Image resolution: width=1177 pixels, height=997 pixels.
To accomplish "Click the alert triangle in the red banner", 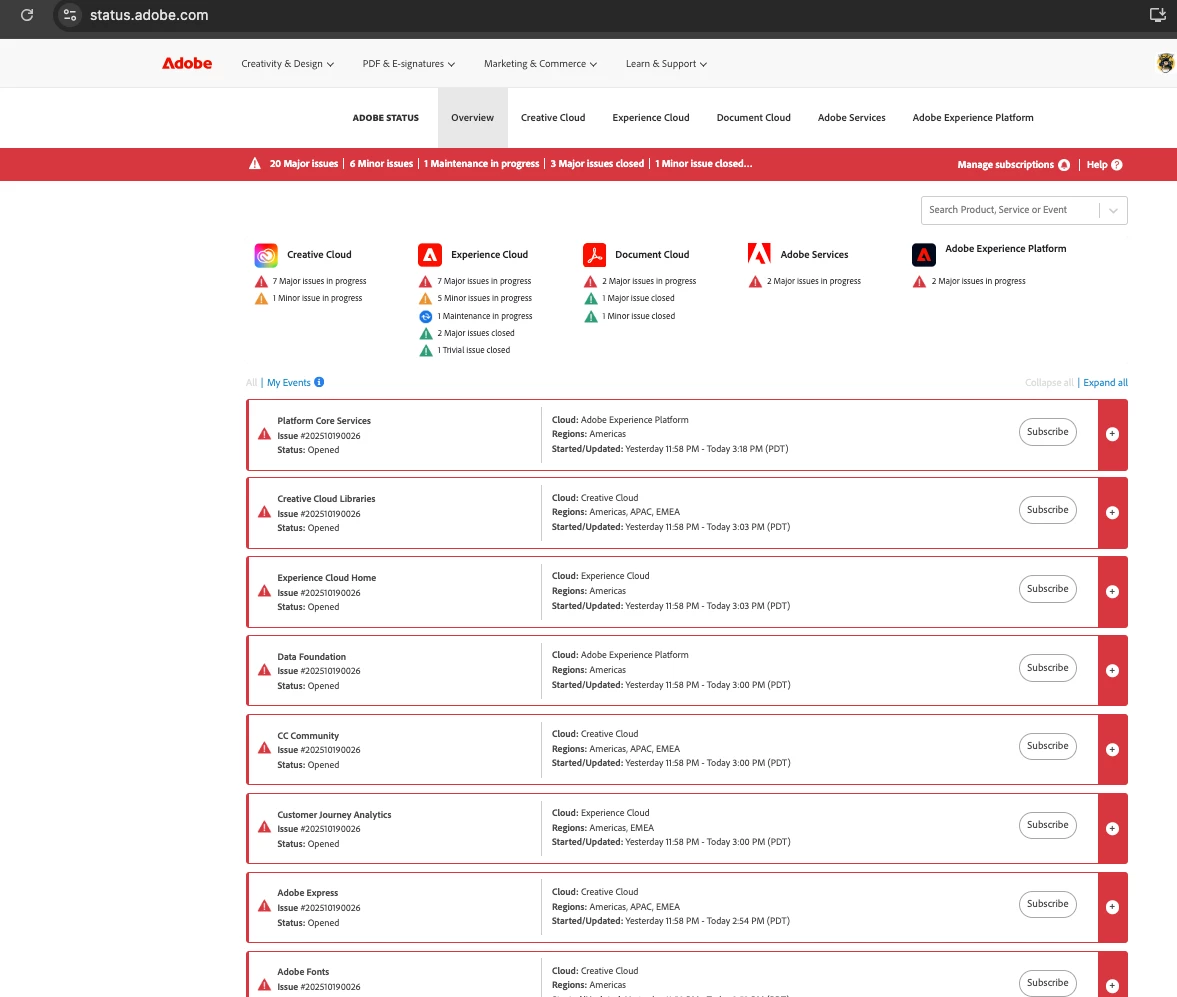I will point(255,164).
